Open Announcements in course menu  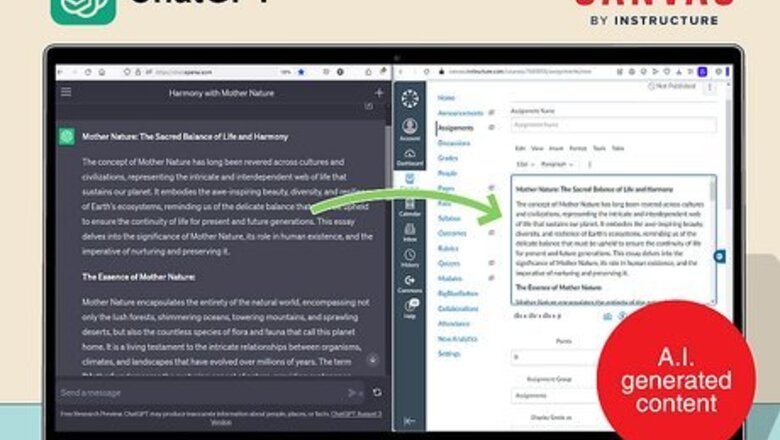click(x=461, y=113)
